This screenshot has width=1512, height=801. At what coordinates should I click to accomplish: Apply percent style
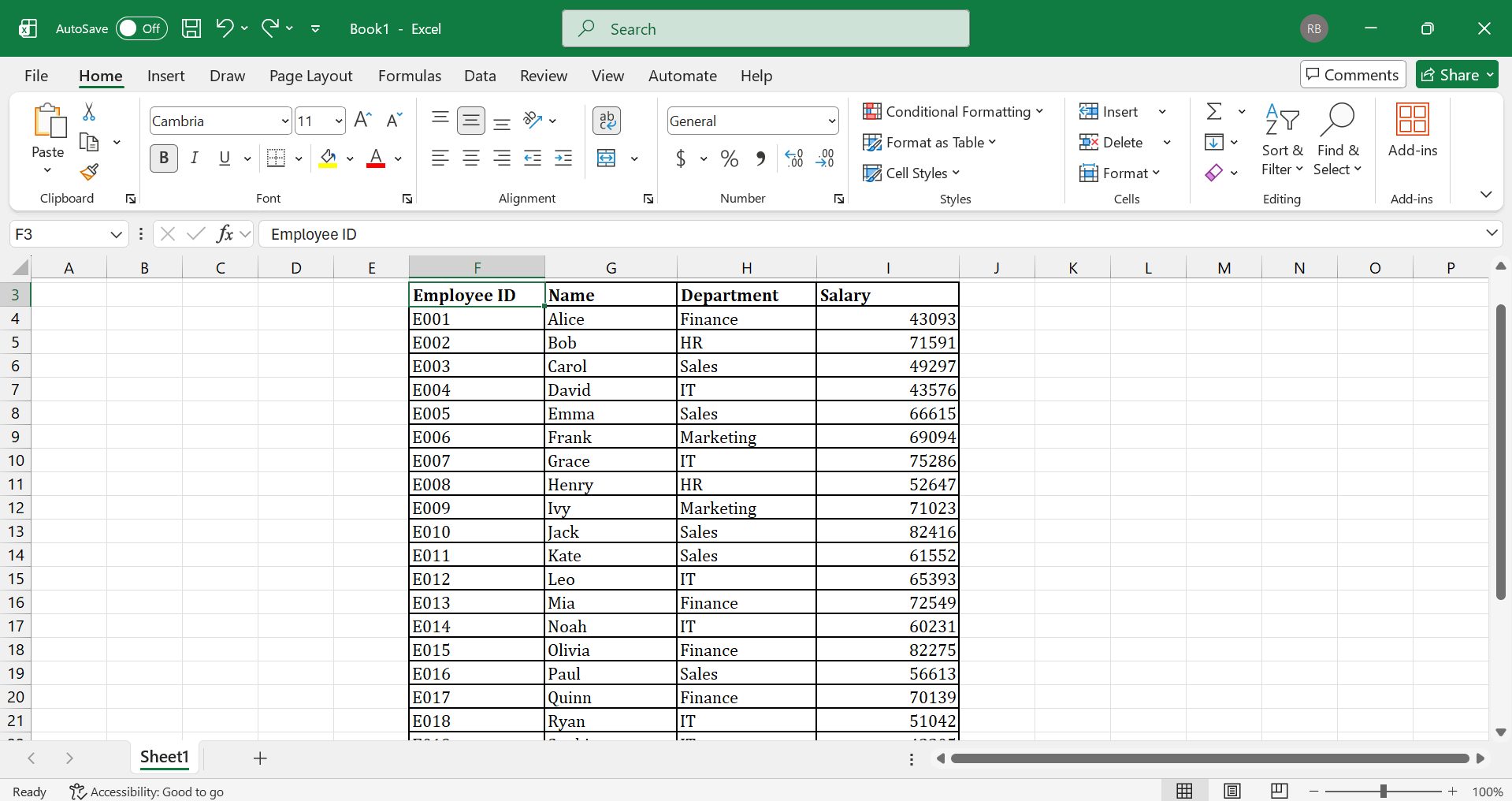tap(730, 158)
